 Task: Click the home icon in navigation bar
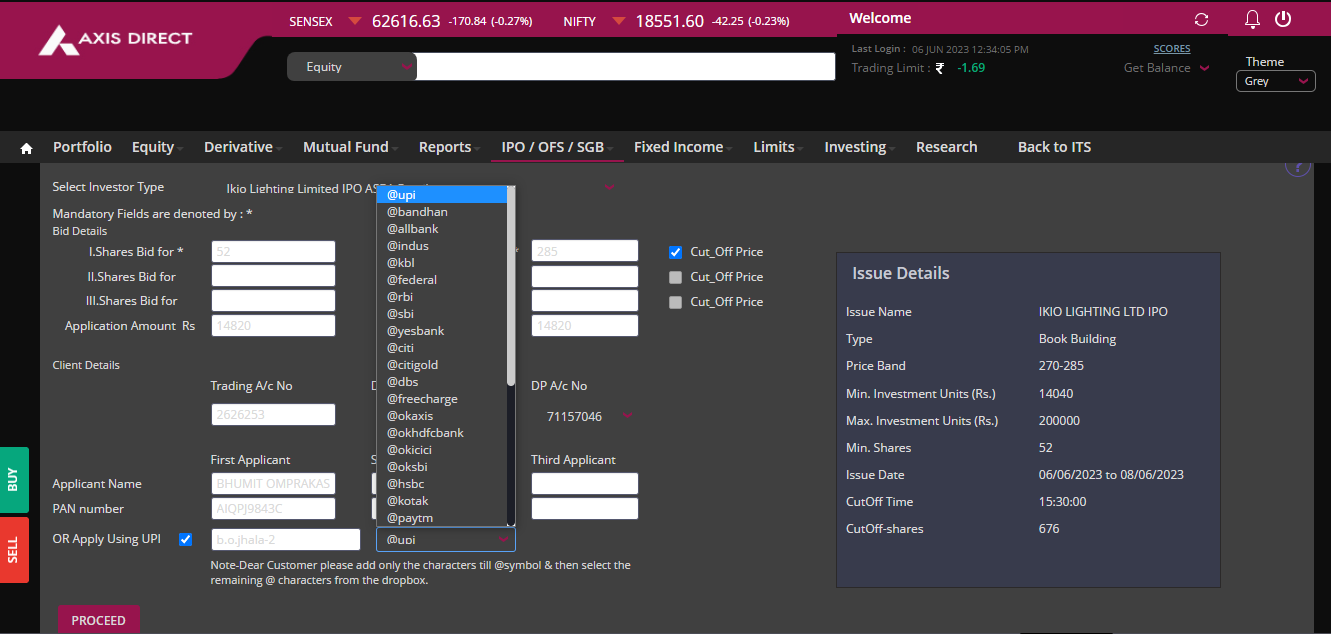click(27, 148)
